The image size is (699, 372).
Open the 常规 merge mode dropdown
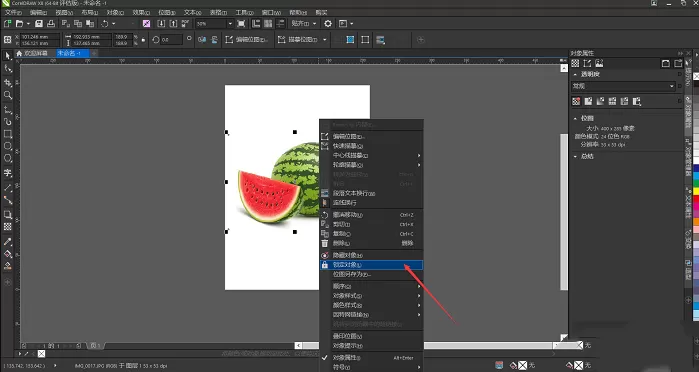623,86
